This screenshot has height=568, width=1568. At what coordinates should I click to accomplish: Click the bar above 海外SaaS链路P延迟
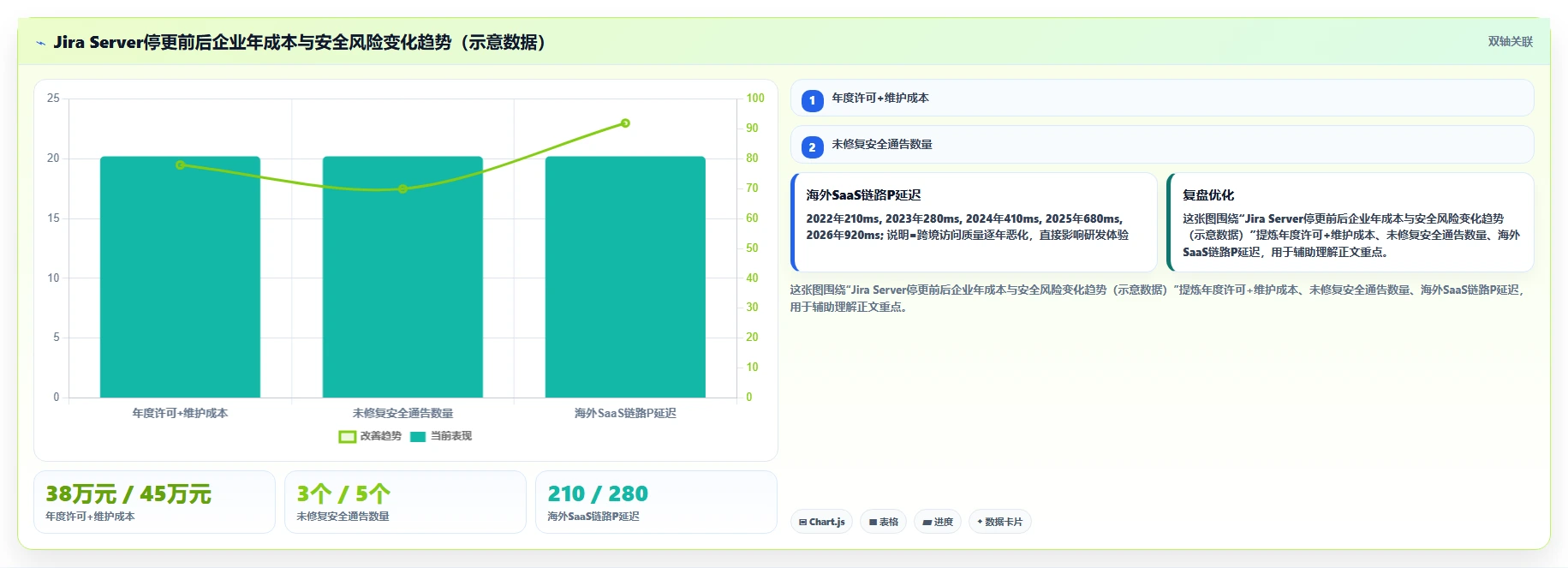pyautogui.click(x=625, y=277)
